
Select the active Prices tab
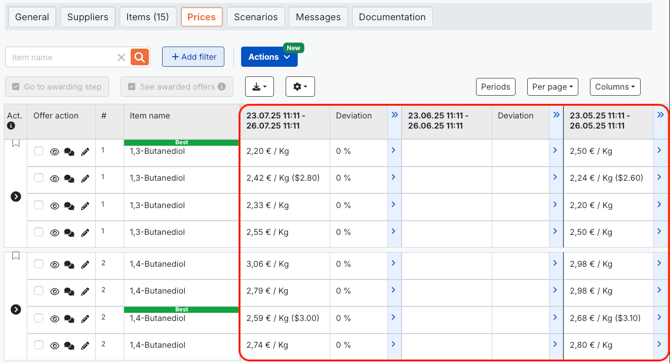click(x=201, y=17)
